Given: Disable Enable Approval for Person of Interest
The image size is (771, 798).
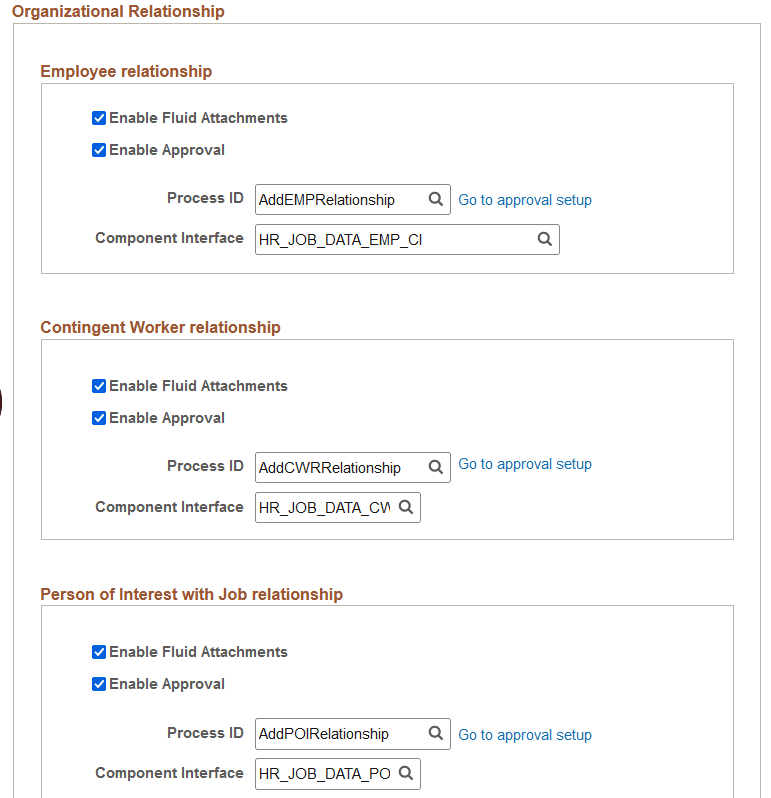Looking at the screenshot, I should coord(99,684).
